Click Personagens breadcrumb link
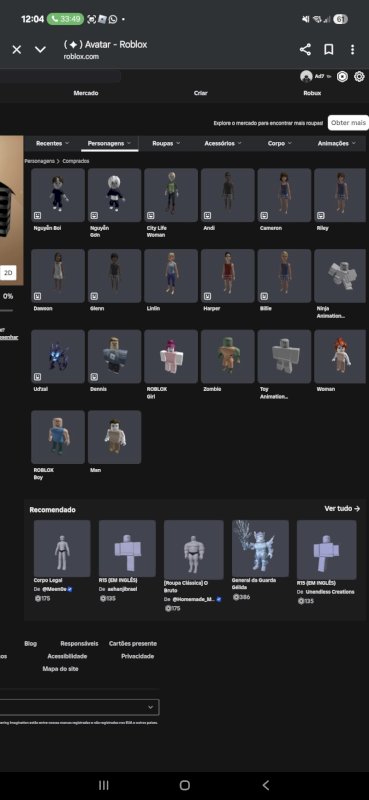 pos(39,161)
